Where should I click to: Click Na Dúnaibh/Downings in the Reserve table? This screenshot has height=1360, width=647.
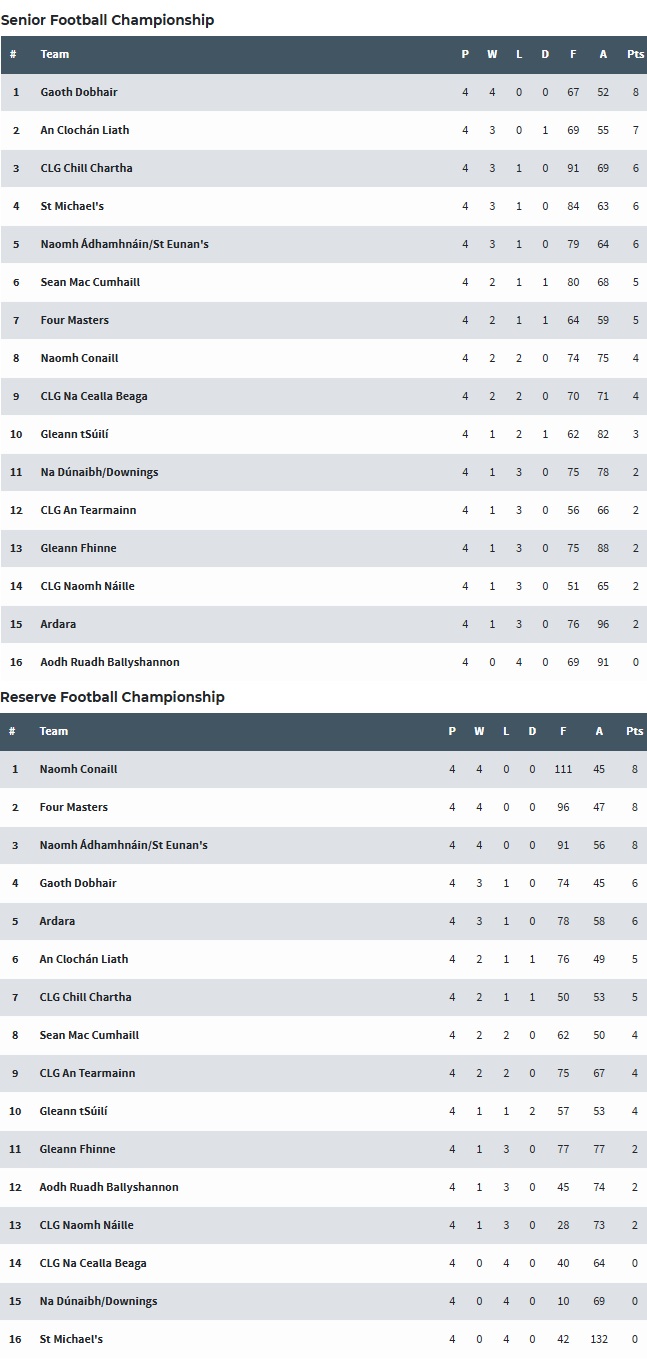(x=98, y=1301)
